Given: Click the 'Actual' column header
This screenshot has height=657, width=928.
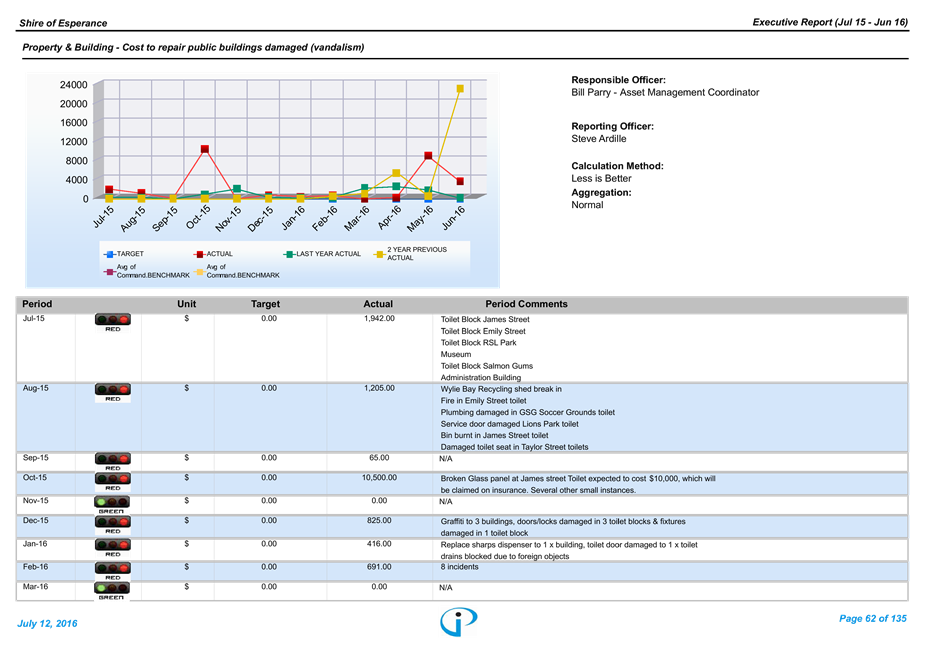Looking at the screenshot, I should coord(378,304).
